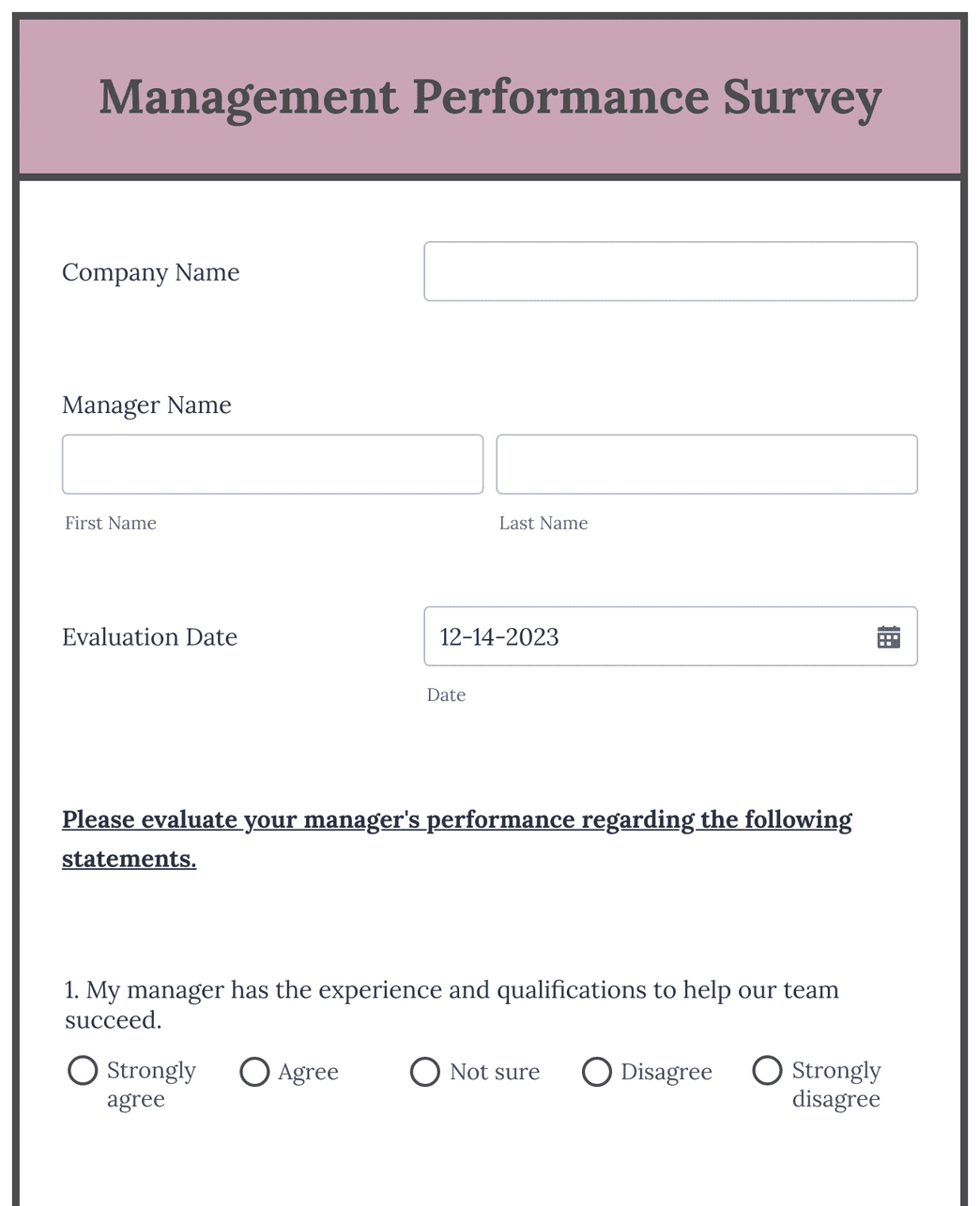Click the Company Name label
Image resolution: width=980 pixels, height=1206 pixels.
coord(150,271)
